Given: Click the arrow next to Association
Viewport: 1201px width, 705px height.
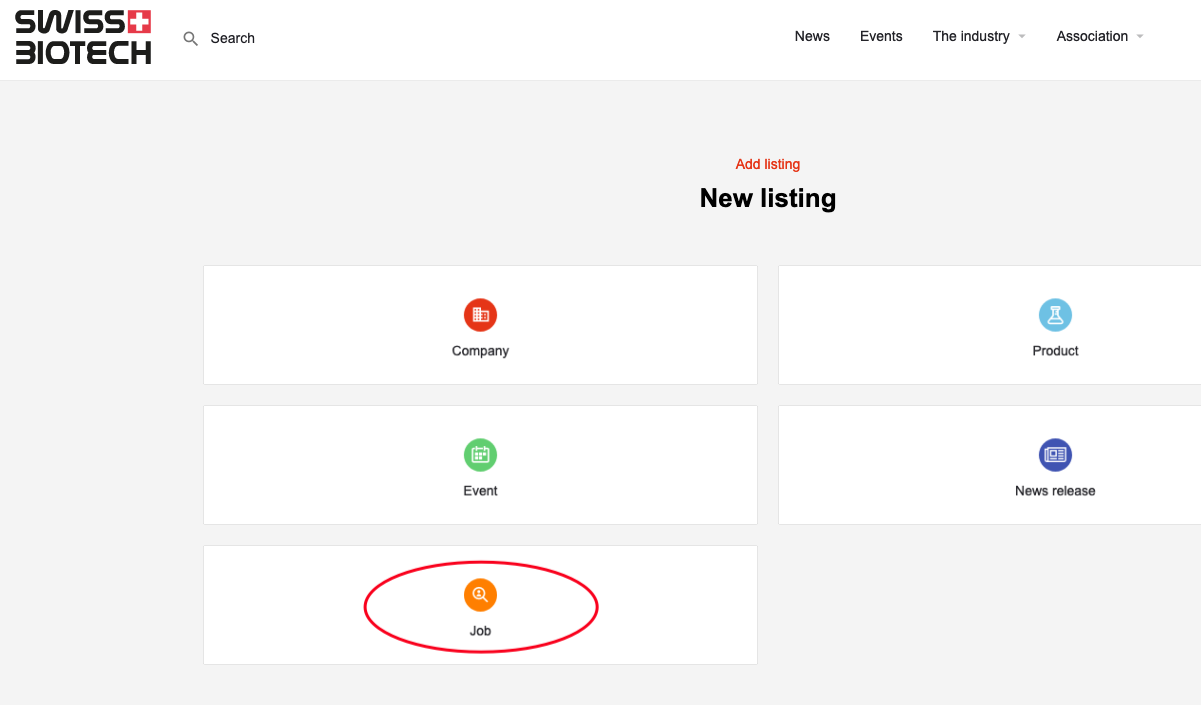Looking at the screenshot, I should (x=1140, y=37).
